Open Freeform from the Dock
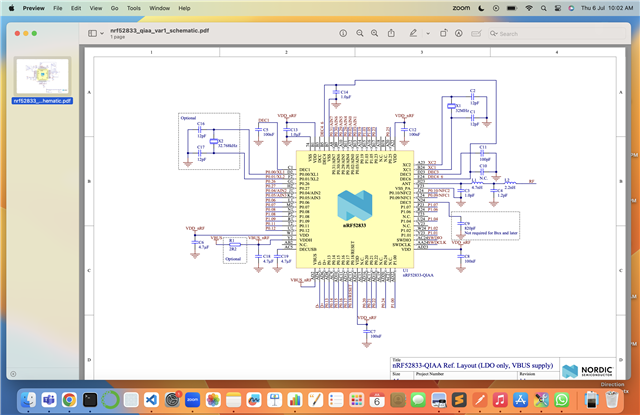Screen dimensions: 640x415 [x=254, y=400]
